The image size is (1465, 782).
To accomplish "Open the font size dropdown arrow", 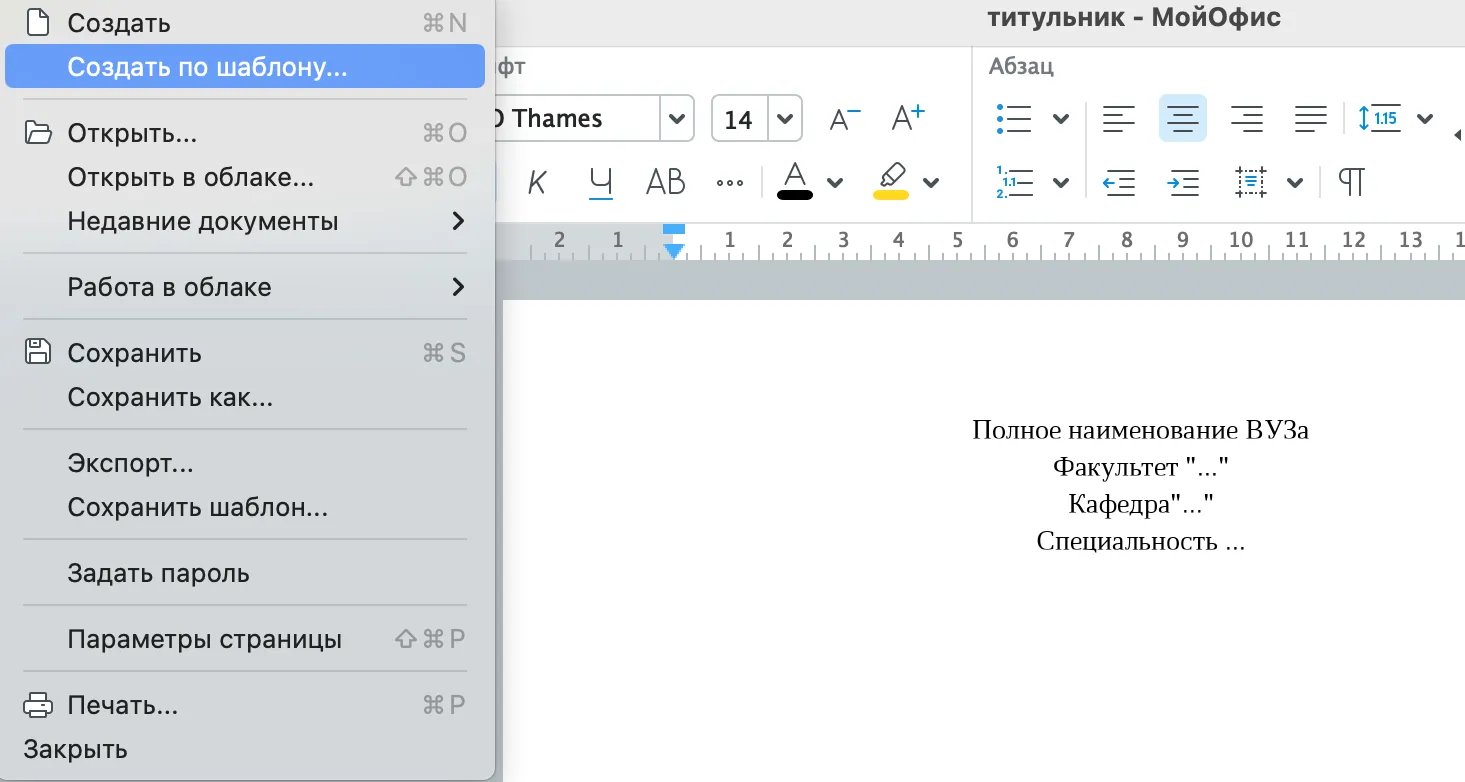I will click(785, 119).
